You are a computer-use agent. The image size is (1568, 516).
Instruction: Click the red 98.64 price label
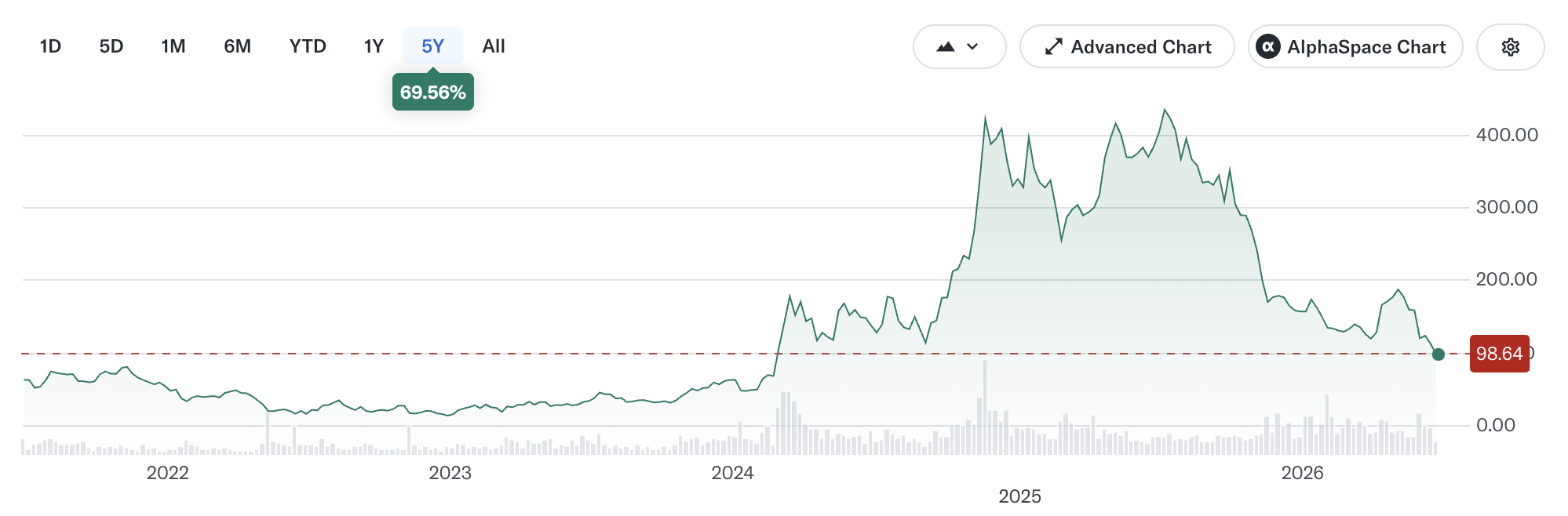coord(1499,354)
